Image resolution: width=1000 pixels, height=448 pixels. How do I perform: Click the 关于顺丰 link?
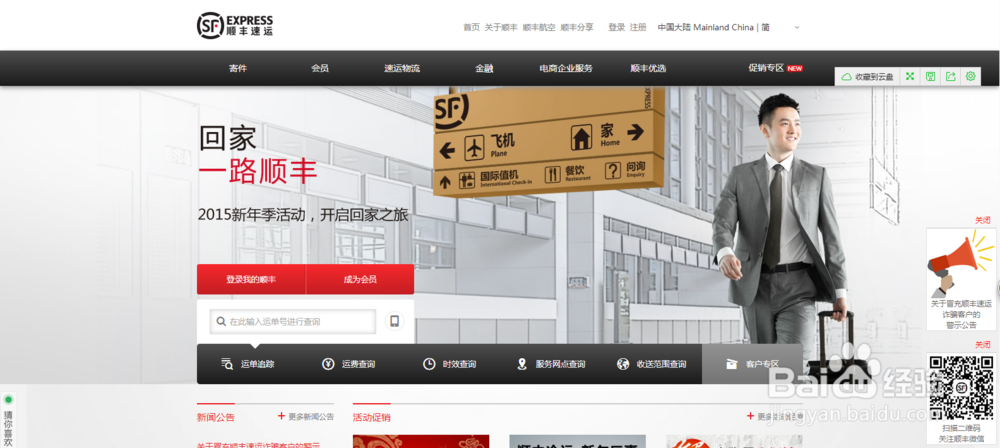pos(501,27)
